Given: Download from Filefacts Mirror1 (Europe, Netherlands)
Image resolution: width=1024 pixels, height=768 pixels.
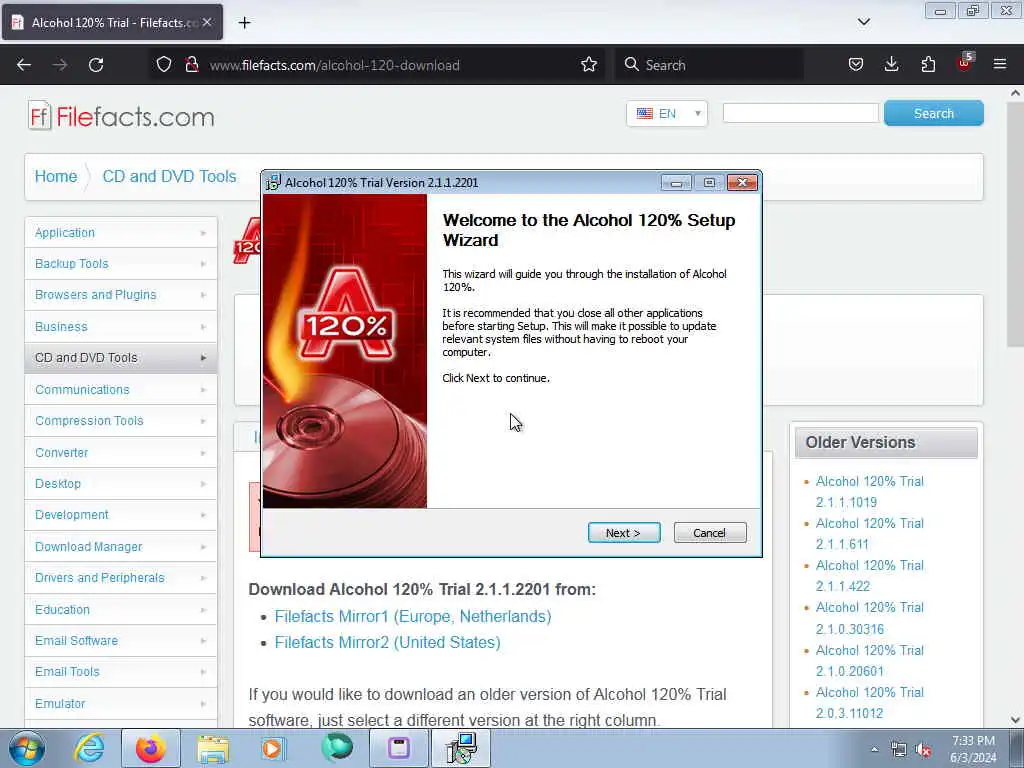Looking at the screenshot, I should pos(413,616).
